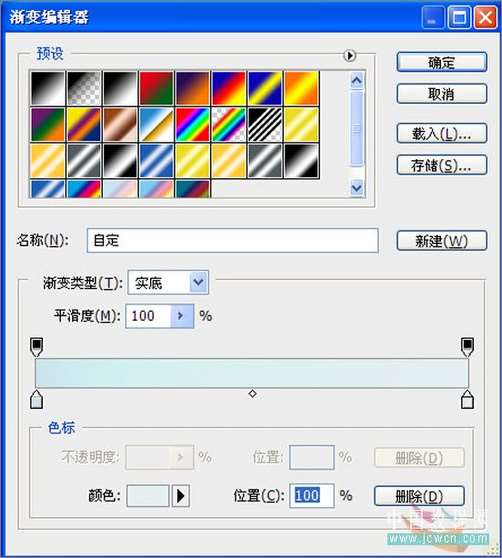
Task: Close the 渐变编辑器 dialog
Action: pos(485,17)
